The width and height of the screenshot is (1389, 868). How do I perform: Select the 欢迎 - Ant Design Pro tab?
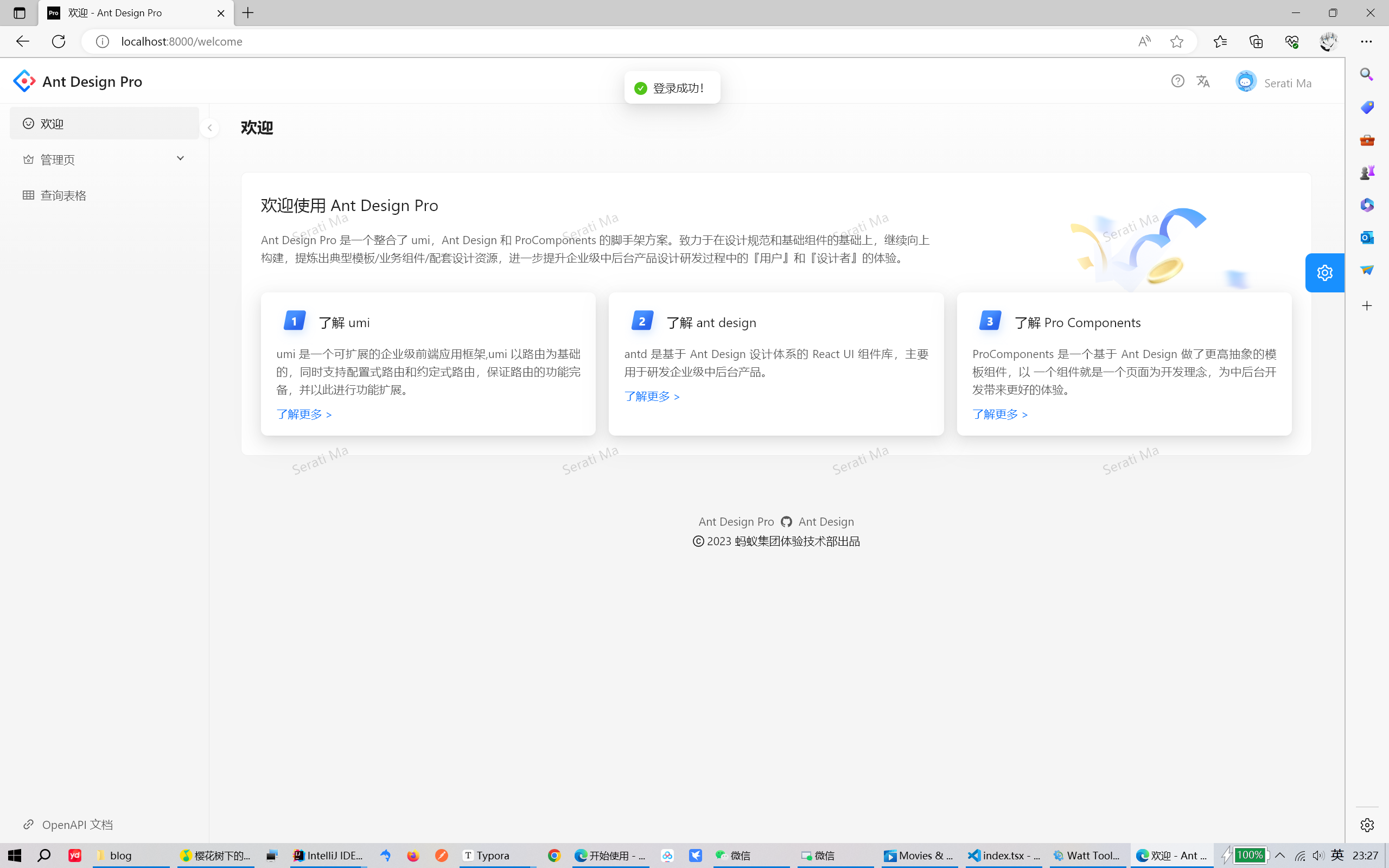(136, 13)
